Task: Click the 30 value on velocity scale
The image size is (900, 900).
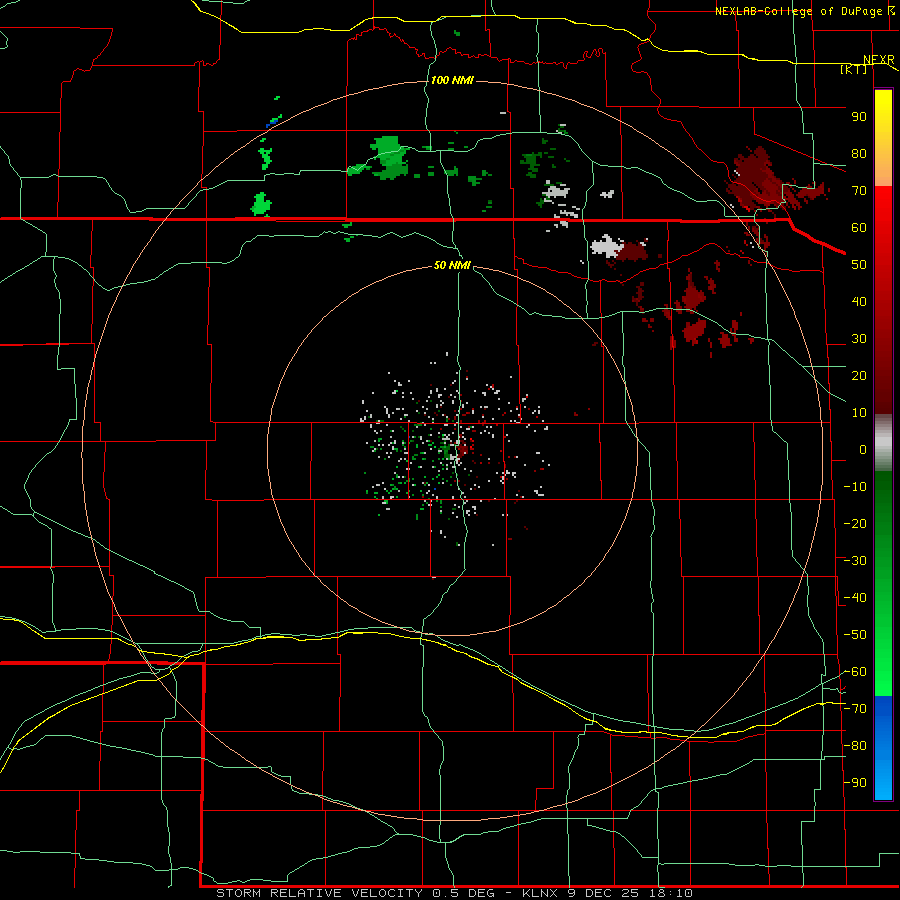Action: (x=859, y=339)
